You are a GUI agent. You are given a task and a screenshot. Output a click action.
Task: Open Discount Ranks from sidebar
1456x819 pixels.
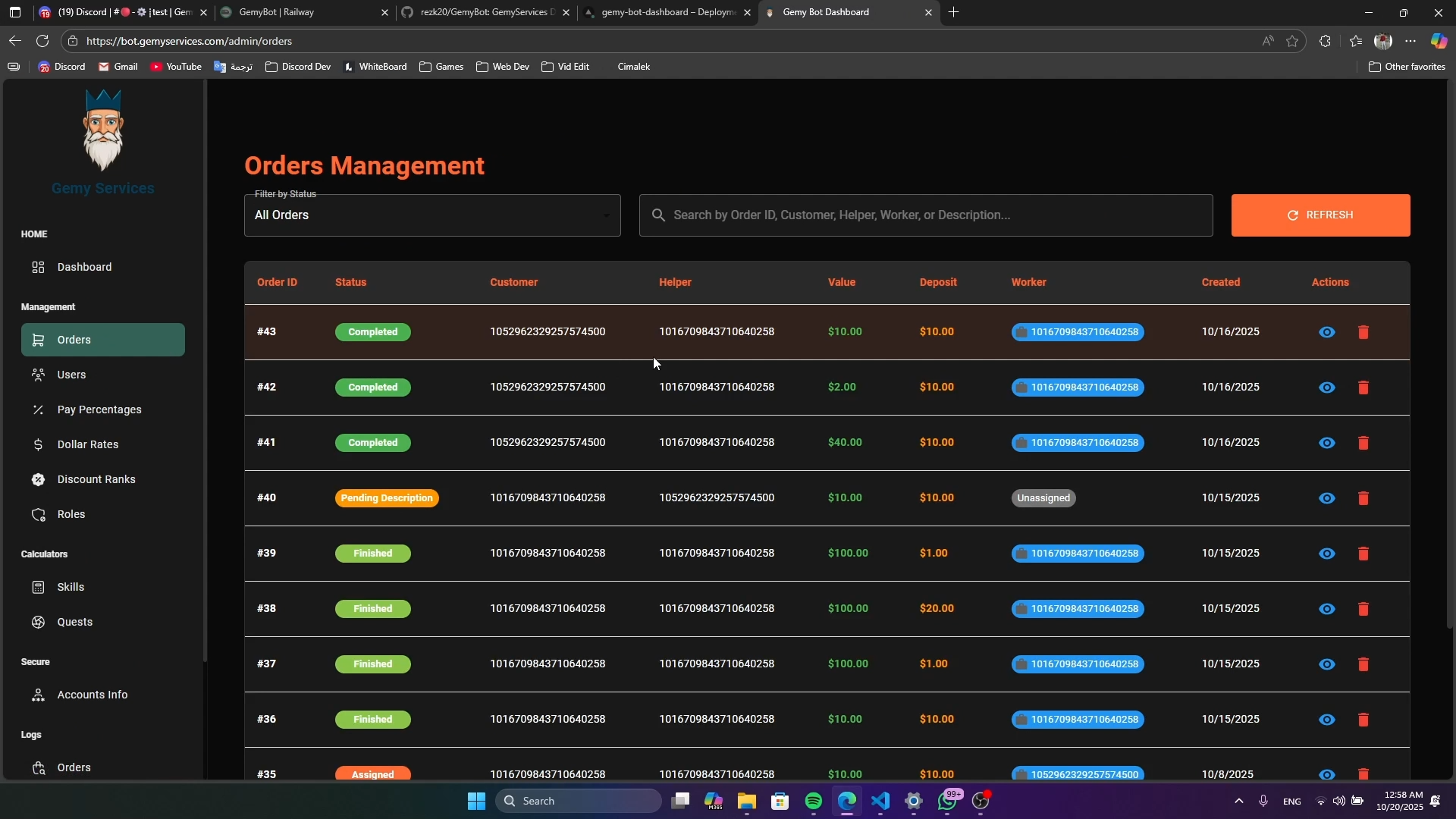point(96,479)
